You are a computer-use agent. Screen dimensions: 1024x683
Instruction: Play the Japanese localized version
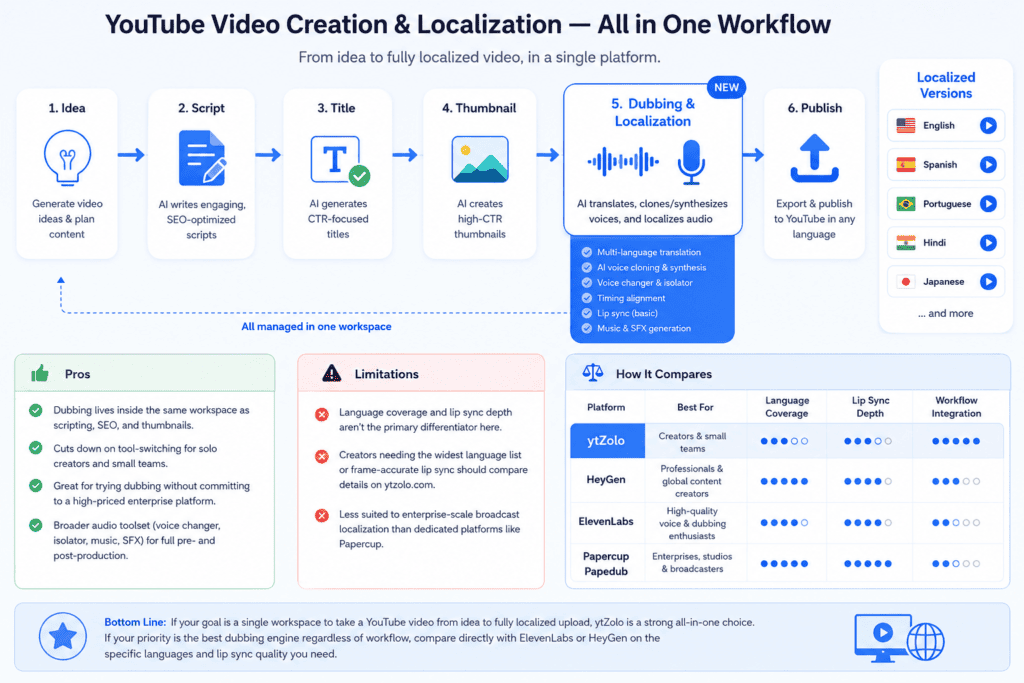tap(988, 281)
